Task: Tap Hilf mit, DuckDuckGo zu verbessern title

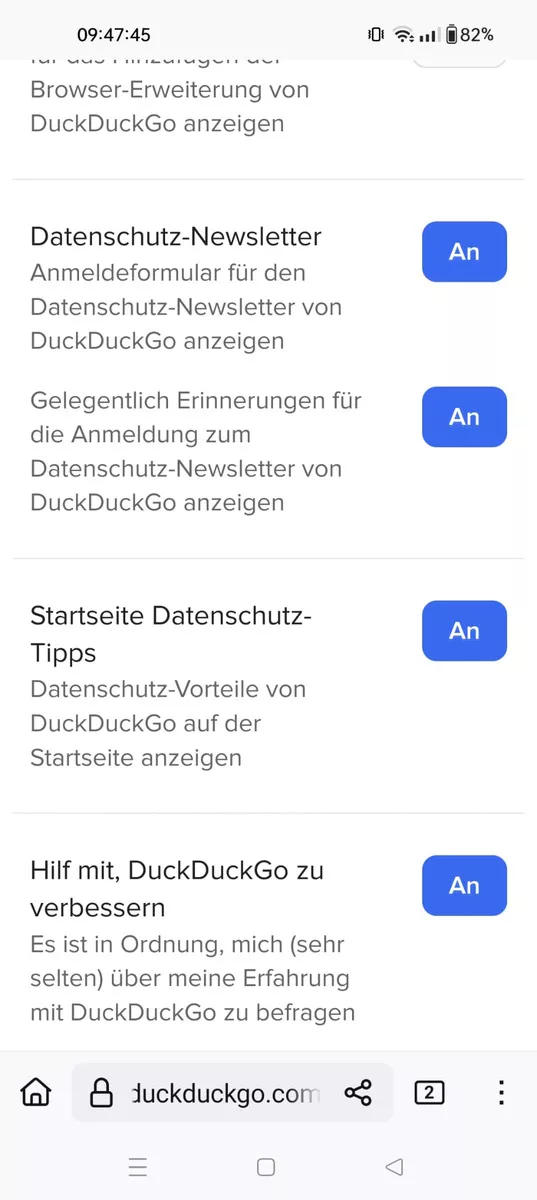Action: point(177,888)
